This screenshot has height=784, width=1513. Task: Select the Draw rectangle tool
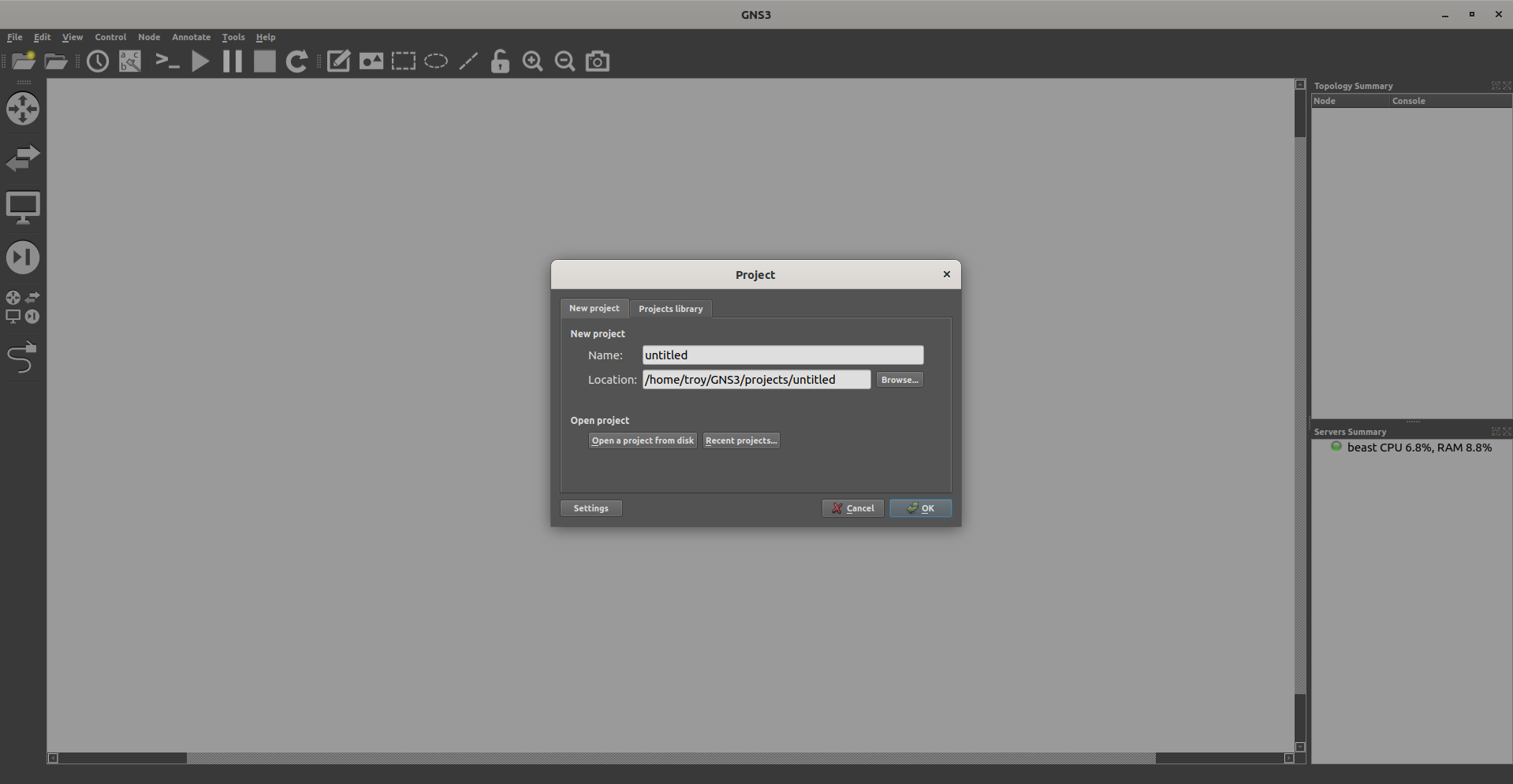(x=404, y=61)
